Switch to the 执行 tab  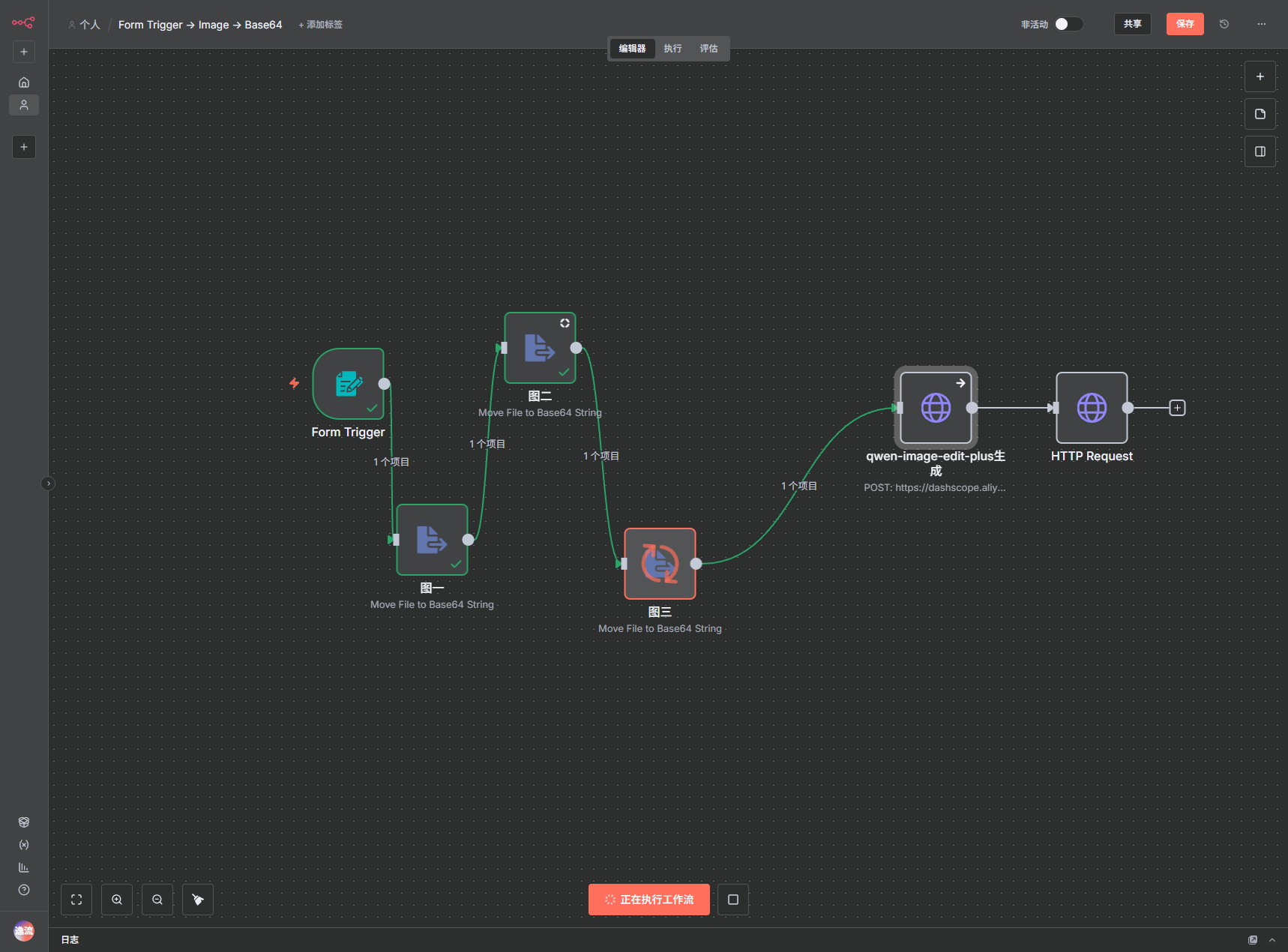pyautogui.click(x=672, y=49)
